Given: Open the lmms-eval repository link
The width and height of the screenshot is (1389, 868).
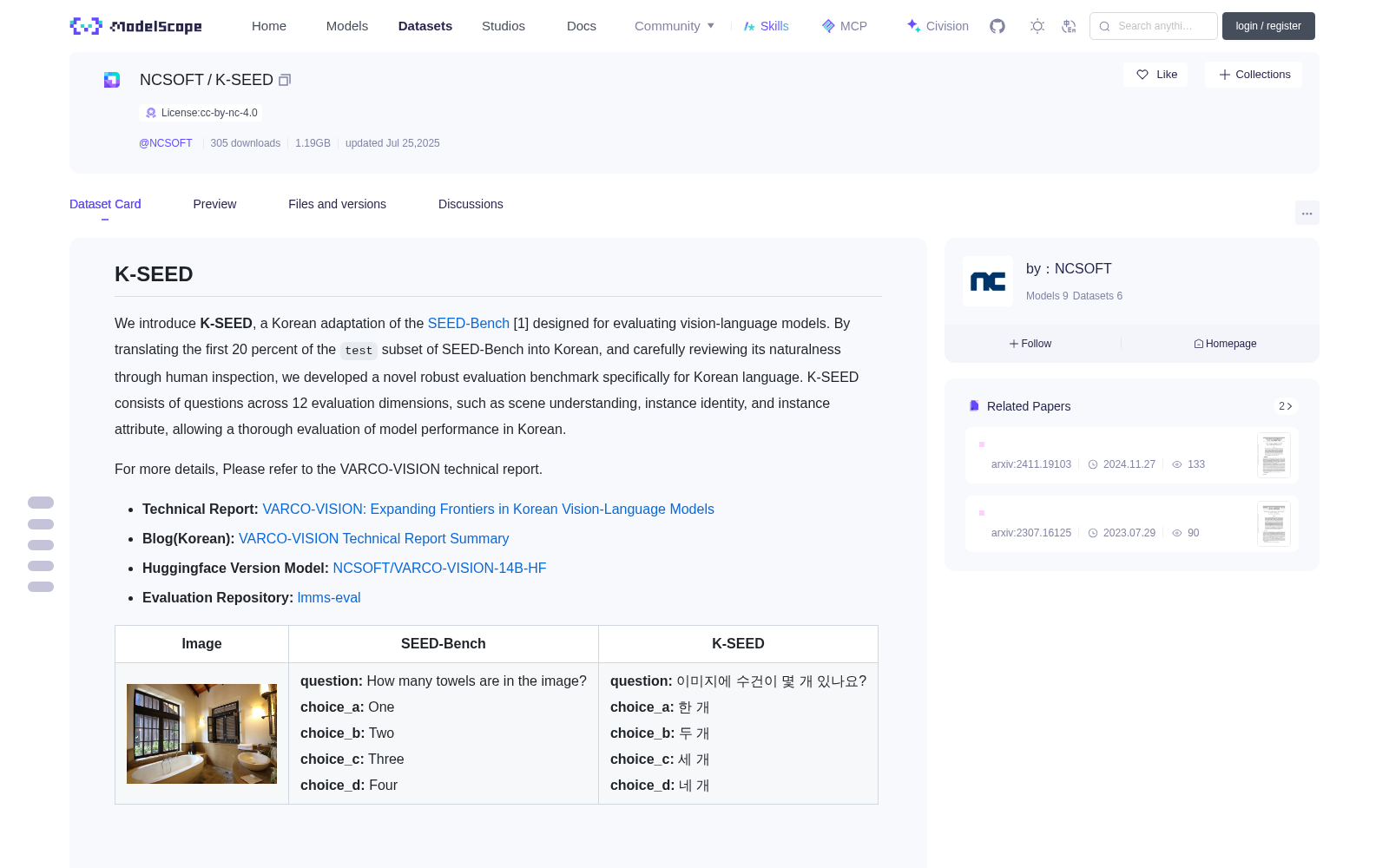Looking at the screenshot, I should click(329, 597).
